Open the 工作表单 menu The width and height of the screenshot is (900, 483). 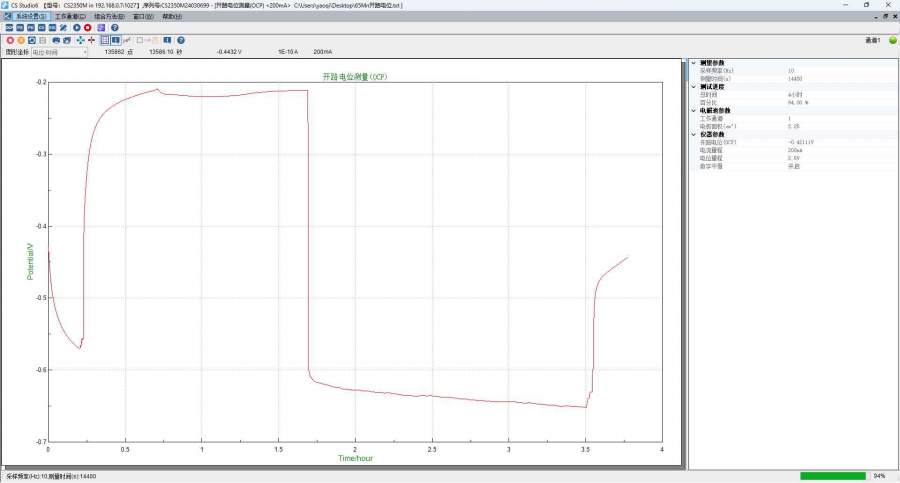coord(70,16)
